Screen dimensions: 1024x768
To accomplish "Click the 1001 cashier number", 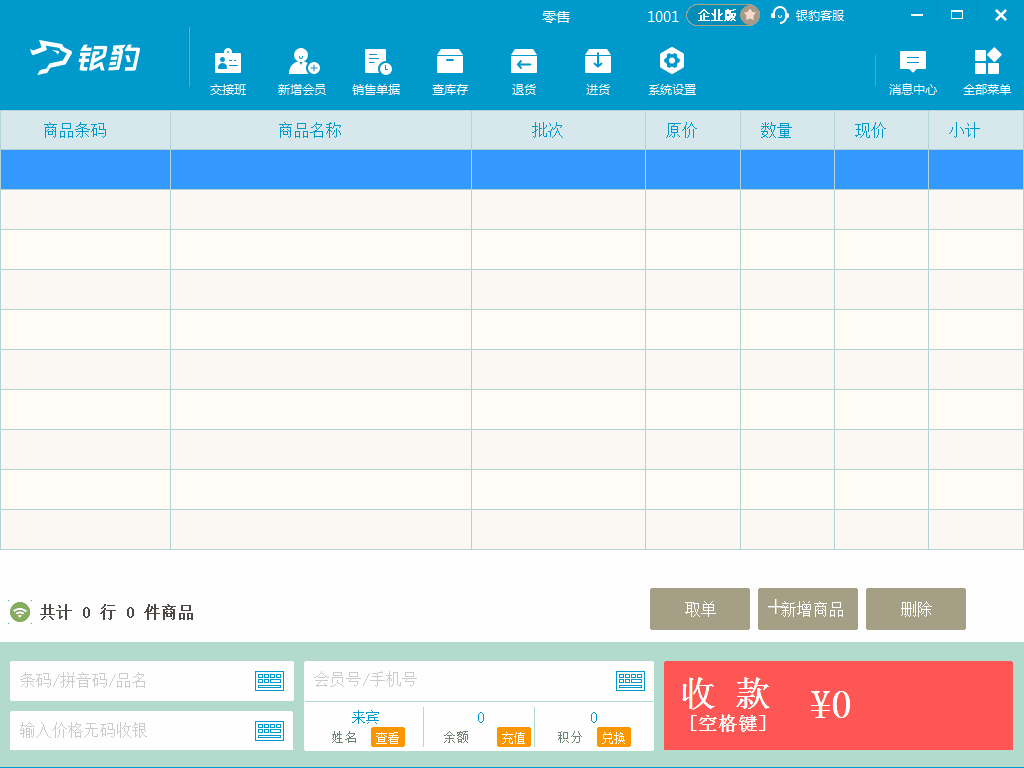I will [x=663, y=16].
